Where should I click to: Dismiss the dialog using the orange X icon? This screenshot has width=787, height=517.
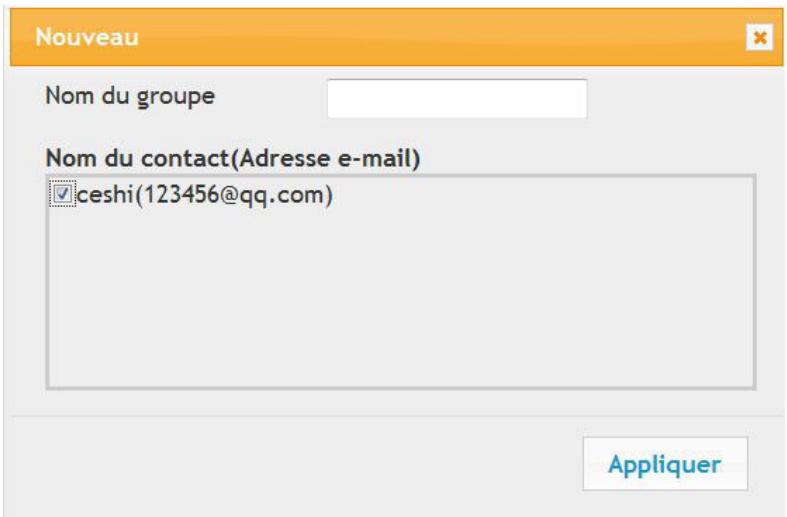pyautogui.click(x=760, y=38)
